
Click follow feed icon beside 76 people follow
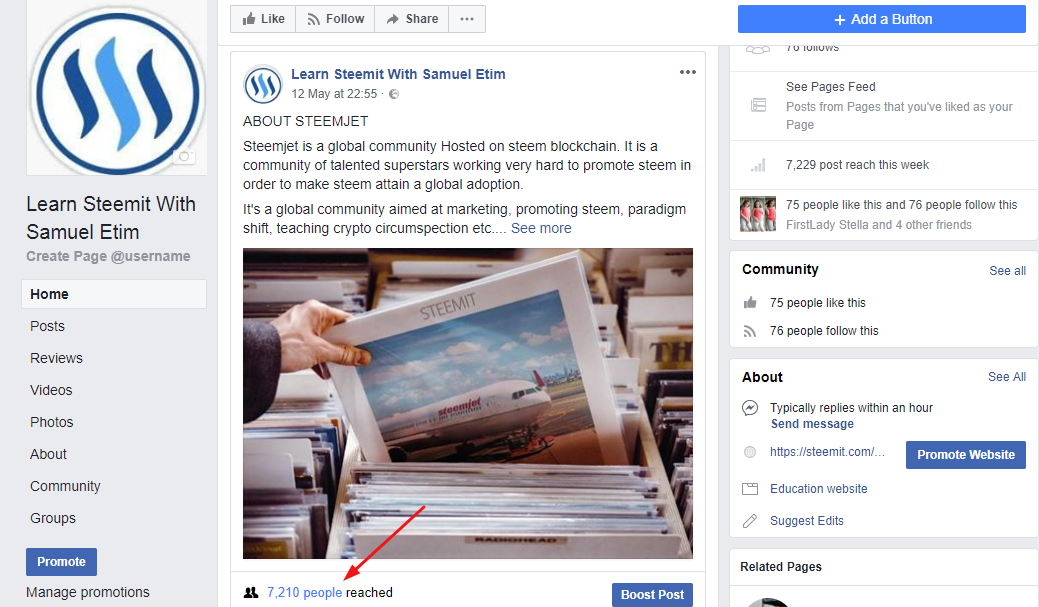(x=749, y=331)
